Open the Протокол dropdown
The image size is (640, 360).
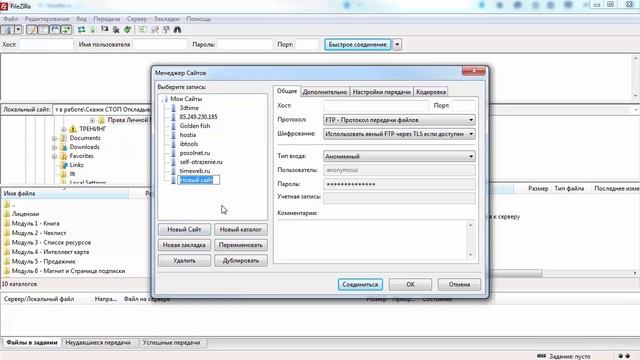399,120
